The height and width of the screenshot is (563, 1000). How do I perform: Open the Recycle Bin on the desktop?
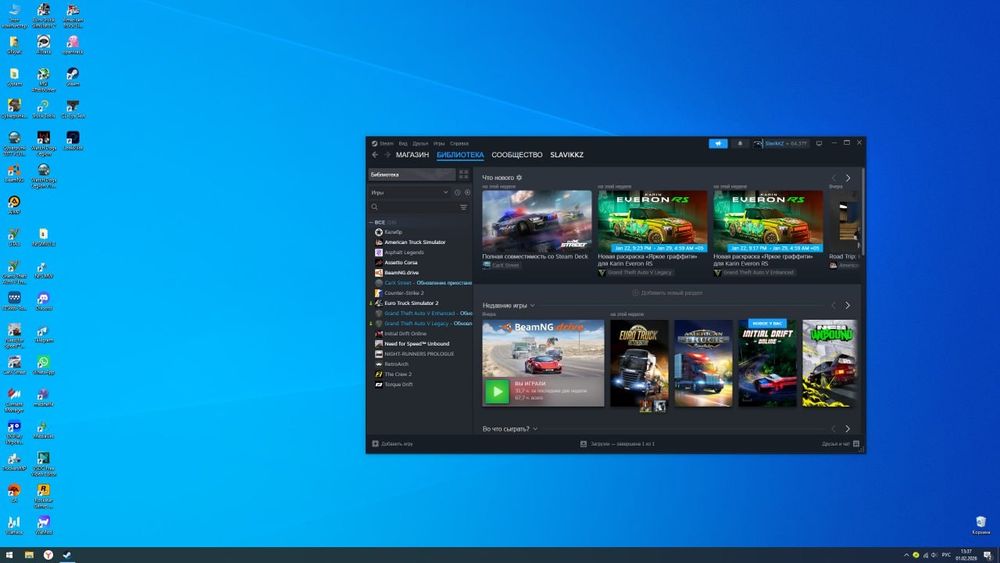981,525
